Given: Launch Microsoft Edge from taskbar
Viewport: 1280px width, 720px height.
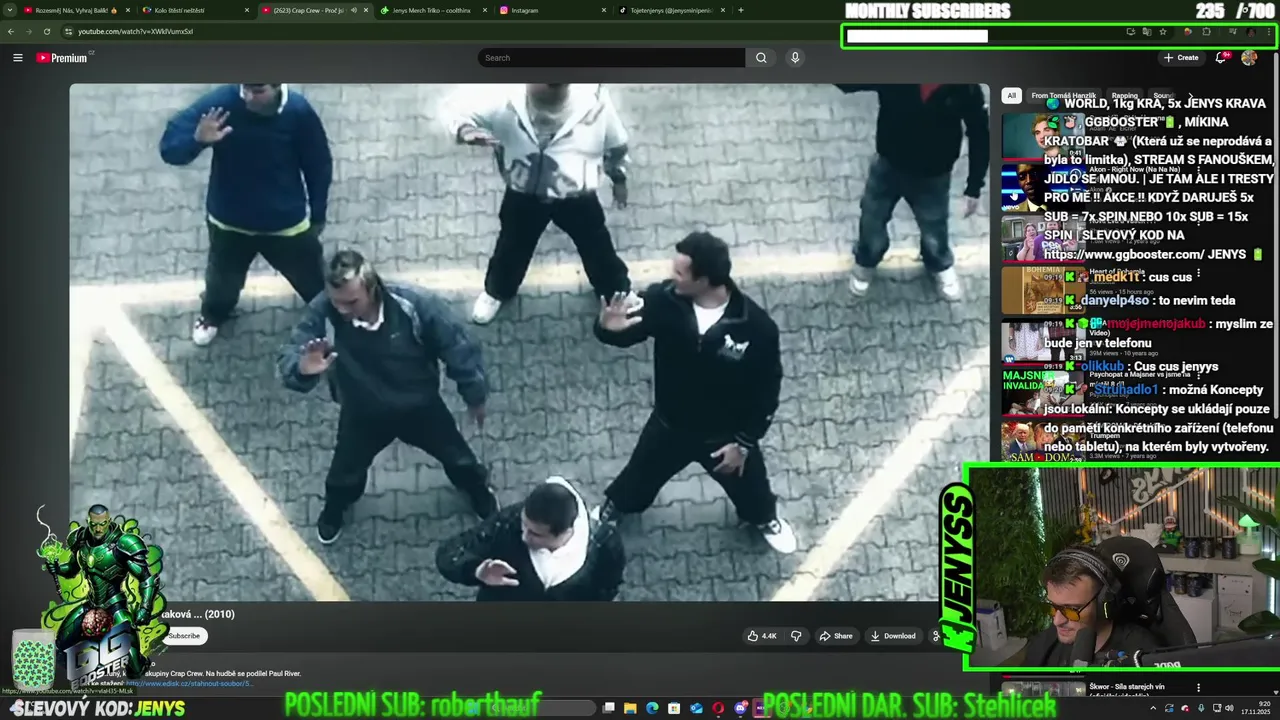Looking at the screenshot, I should [x=652, y=708].
